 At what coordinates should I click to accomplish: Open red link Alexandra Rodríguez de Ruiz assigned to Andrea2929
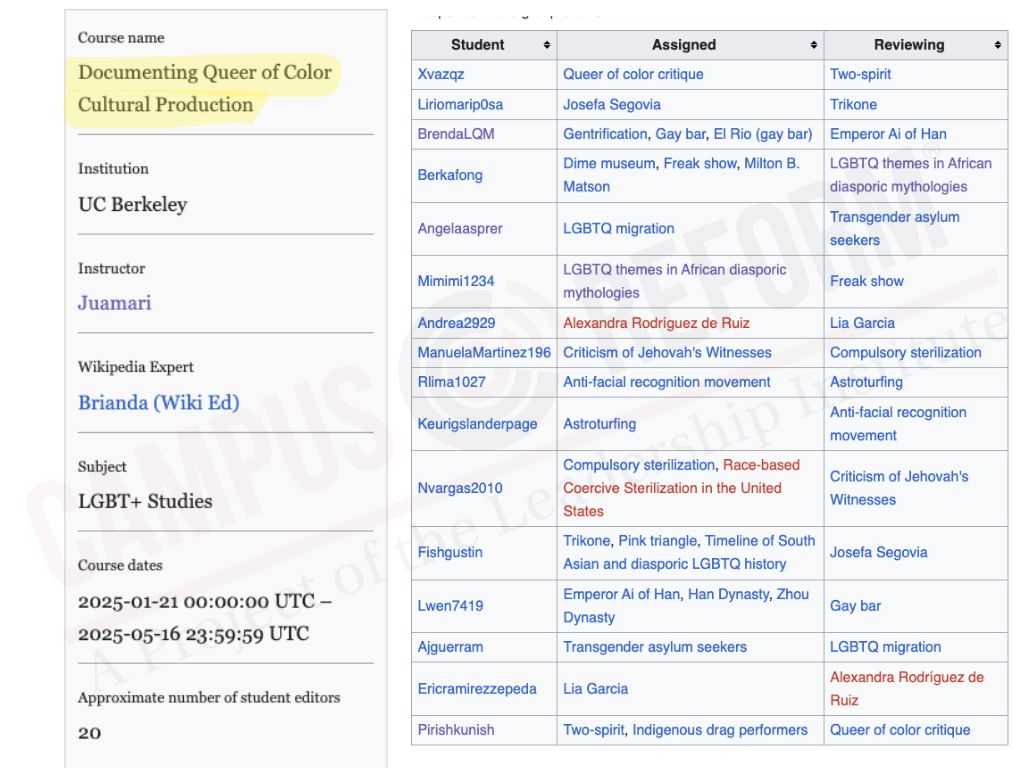(656, 323)
